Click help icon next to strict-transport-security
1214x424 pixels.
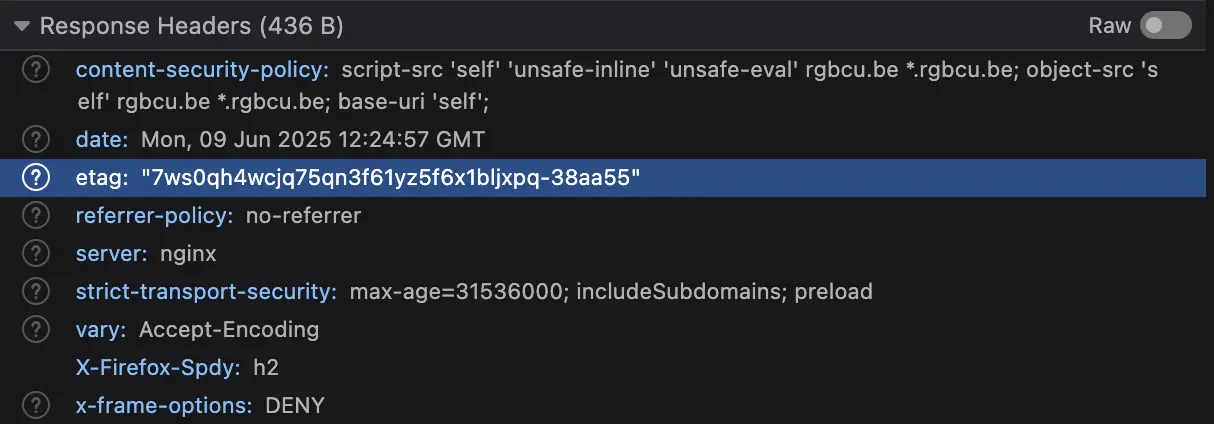pyautogui.click(x=36, y=292)
